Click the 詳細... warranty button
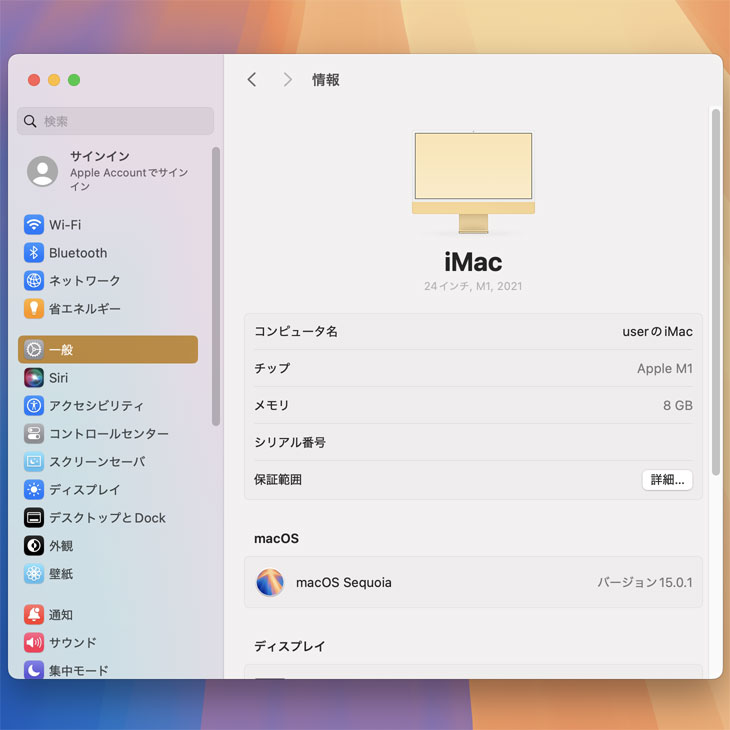Image resolution: width=730 pixels, height=730 pixels. point(667,480)
